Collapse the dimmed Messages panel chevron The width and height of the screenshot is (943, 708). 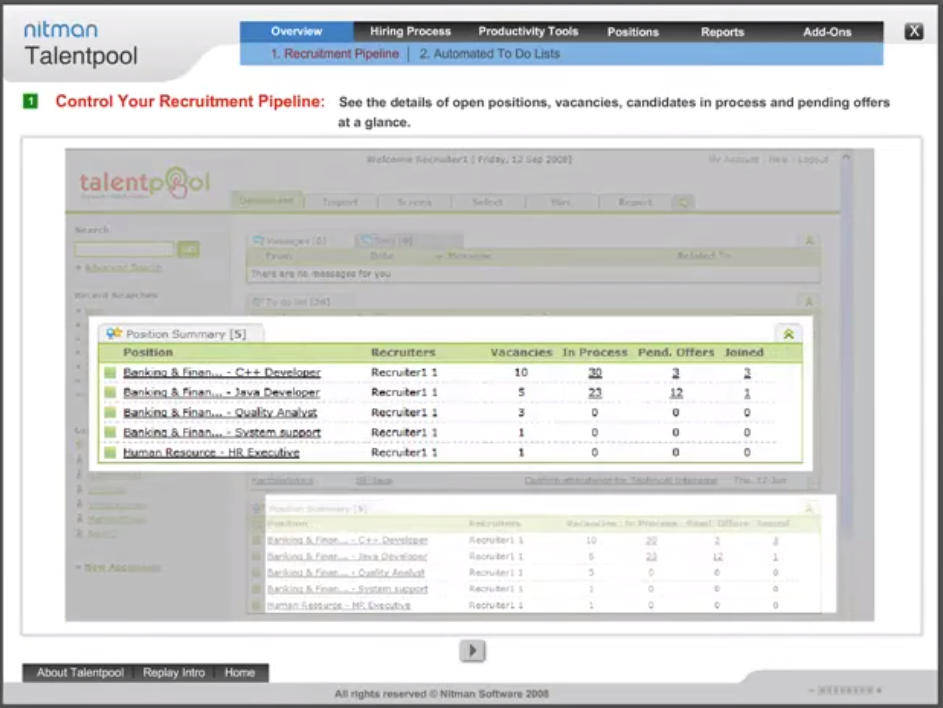(x=809, y=240)
